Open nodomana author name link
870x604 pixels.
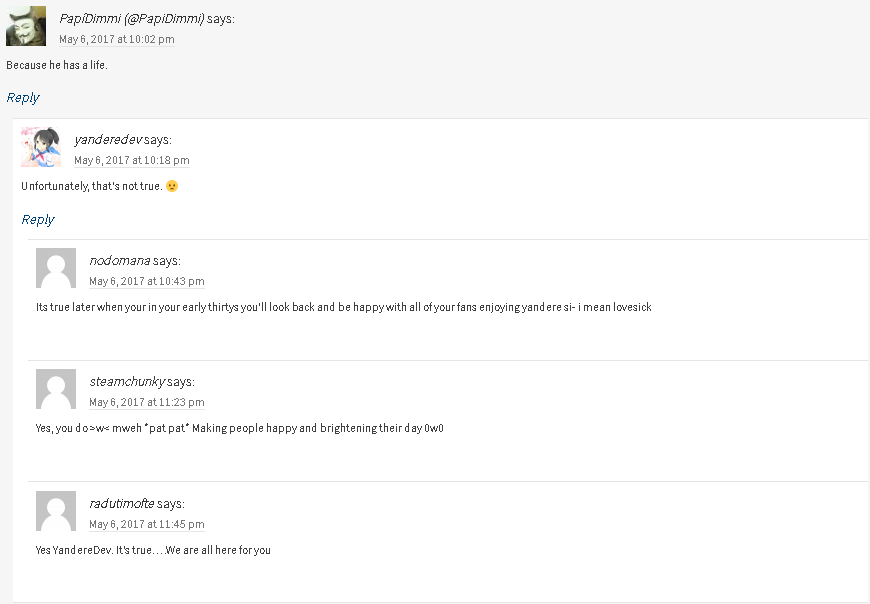point(120,261)
